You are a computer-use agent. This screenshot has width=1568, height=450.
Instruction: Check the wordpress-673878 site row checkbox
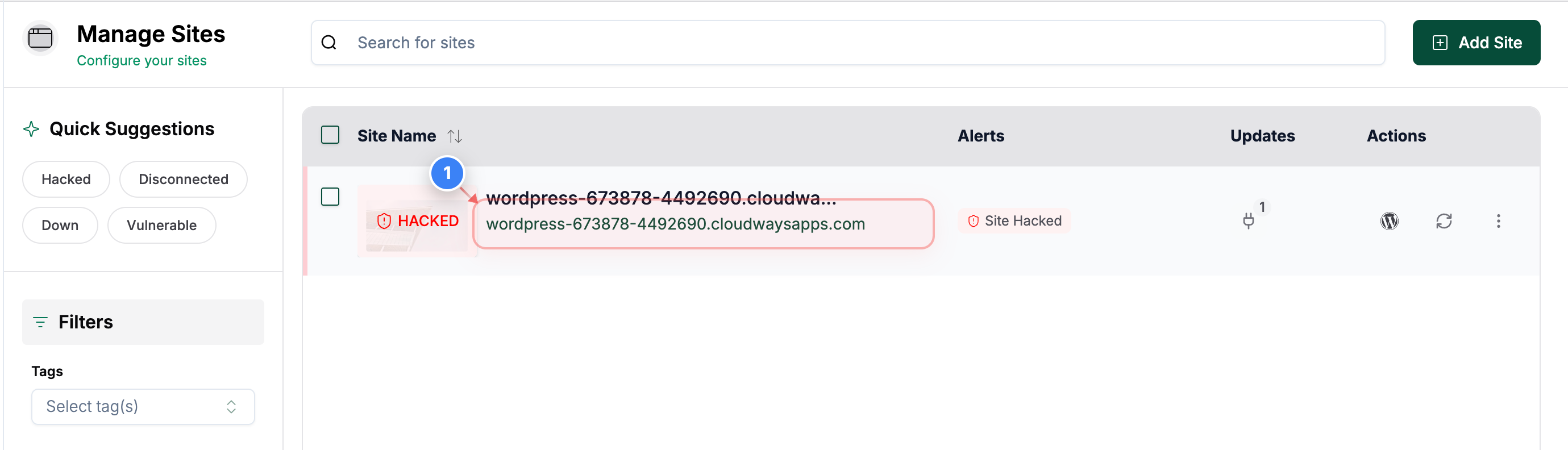click(x=330, y=197)
